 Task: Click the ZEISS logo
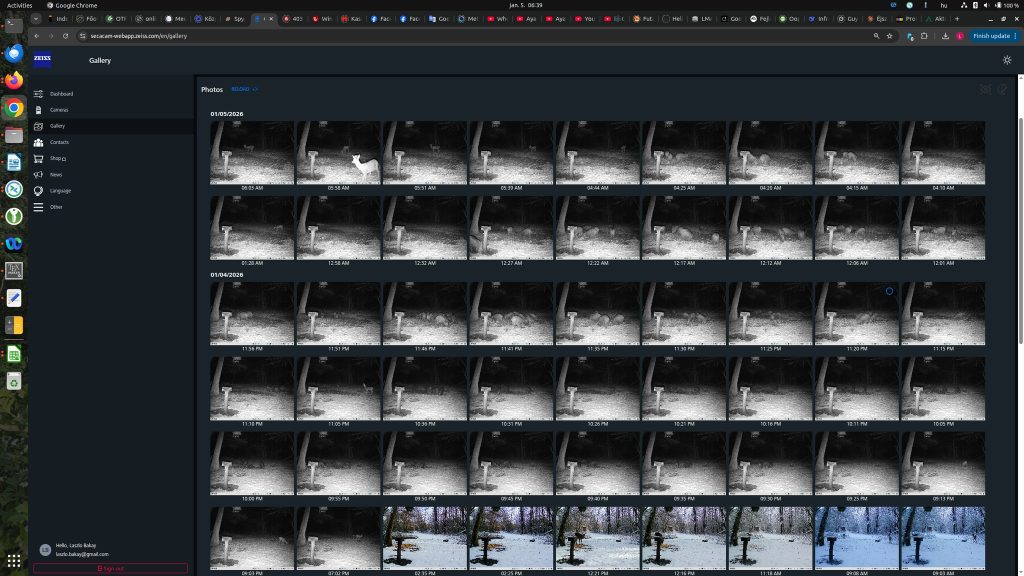click(x=42, y=59)
